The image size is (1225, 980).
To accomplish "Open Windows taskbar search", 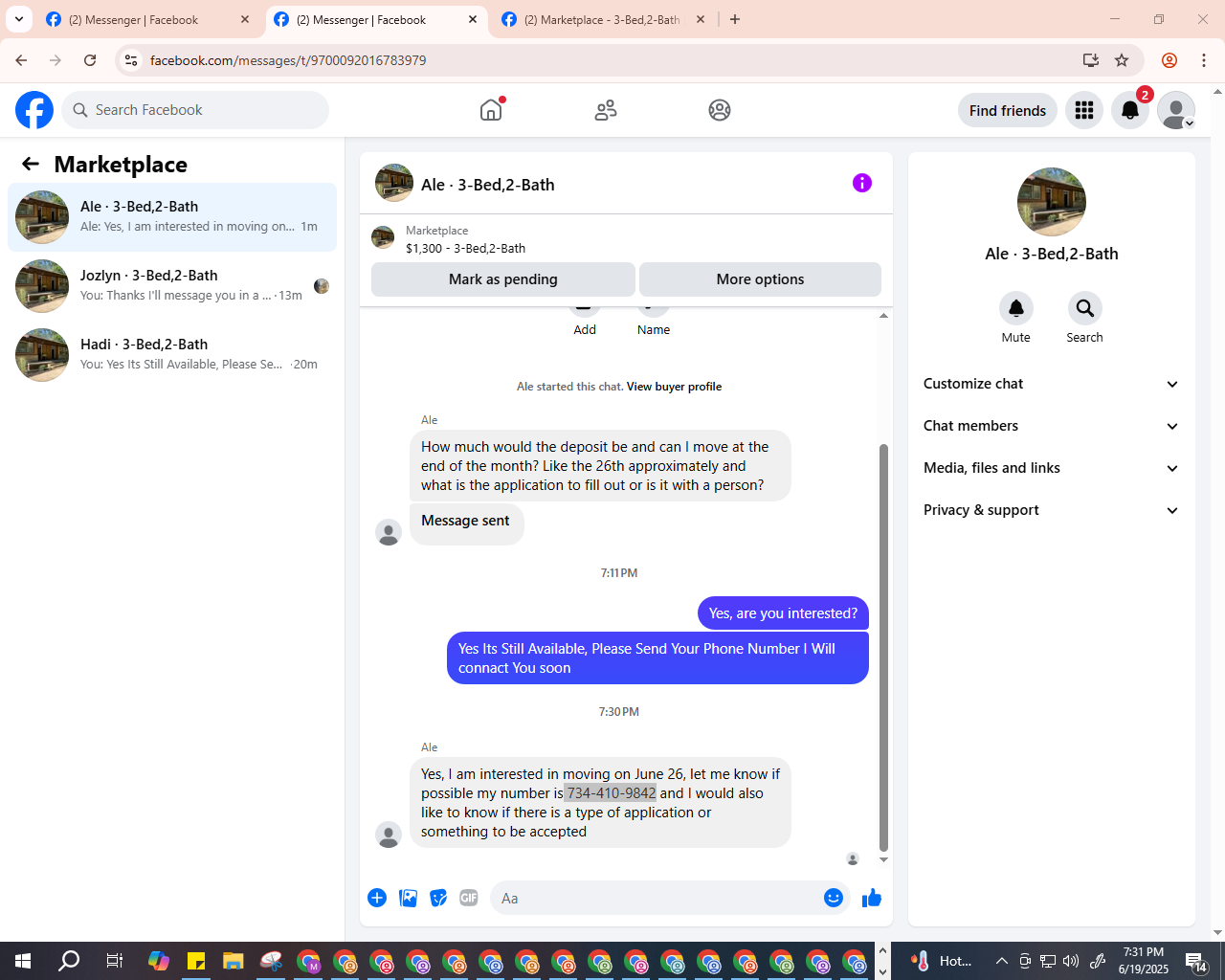I will pyautogui.click(x=69, y=961).
